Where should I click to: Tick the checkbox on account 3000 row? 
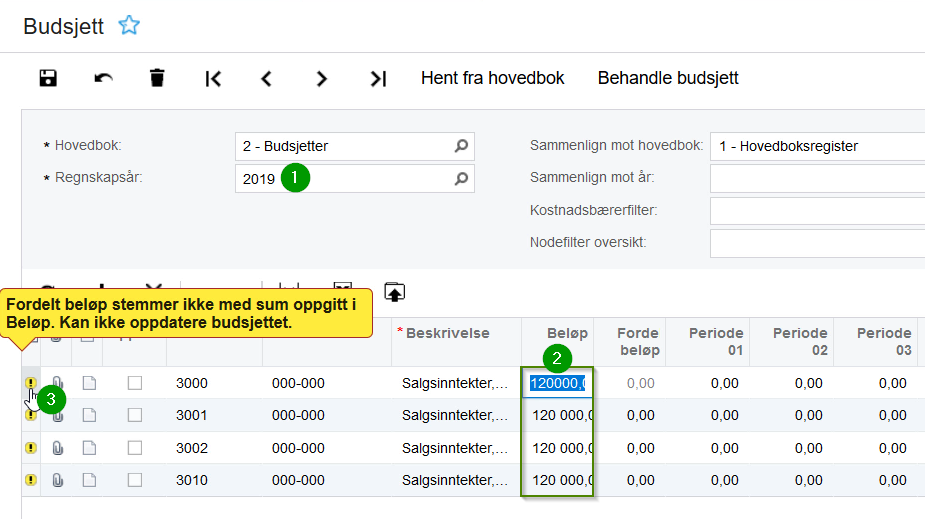[135, 383]
